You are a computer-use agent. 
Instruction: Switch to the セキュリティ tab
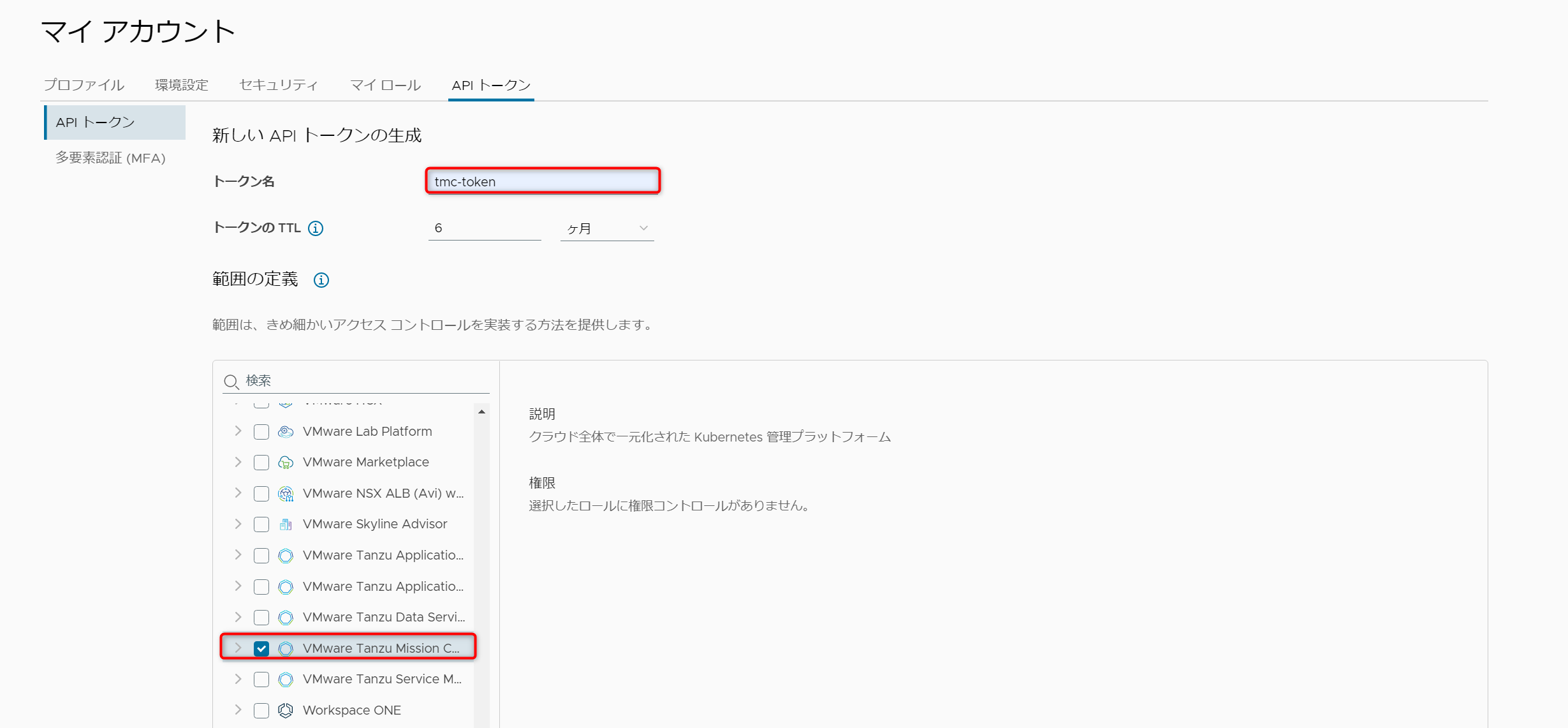tap(279, 85)
